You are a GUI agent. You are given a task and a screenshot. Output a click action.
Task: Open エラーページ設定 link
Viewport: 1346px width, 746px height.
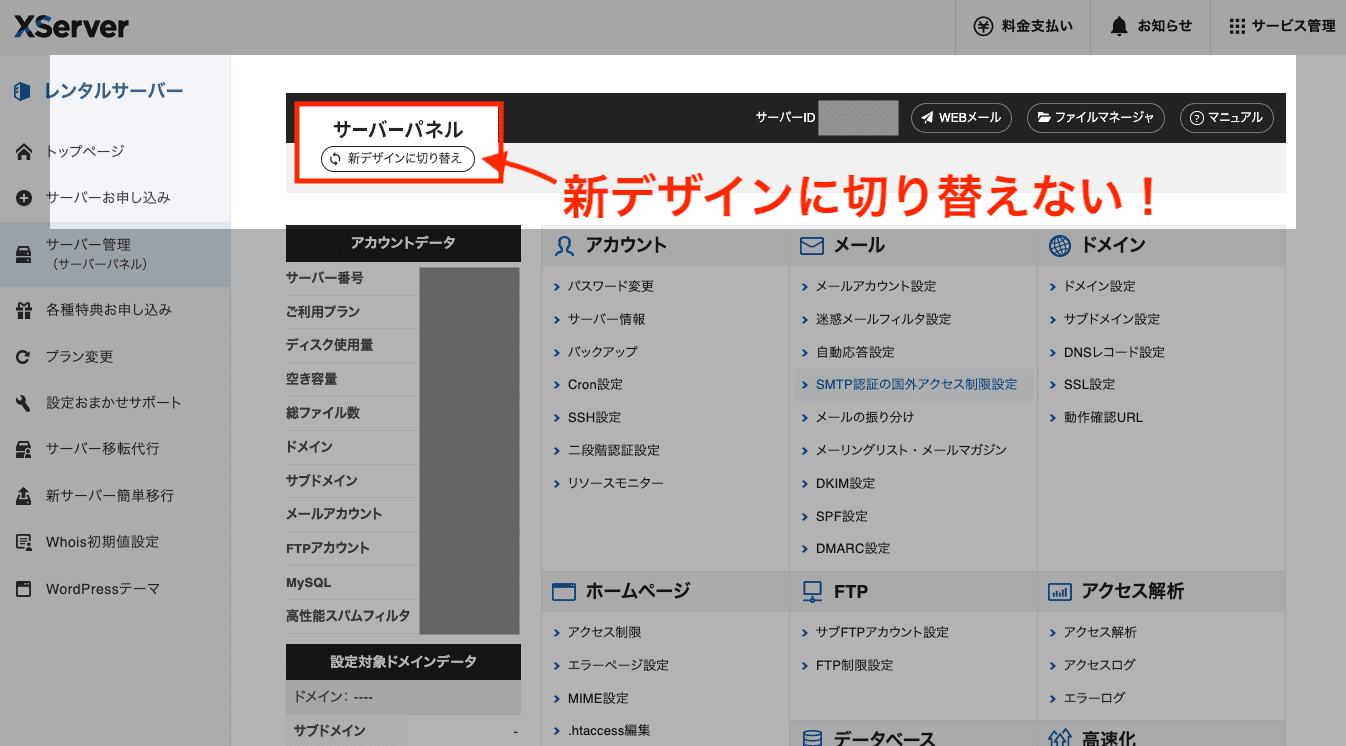(x=618, y=665)
